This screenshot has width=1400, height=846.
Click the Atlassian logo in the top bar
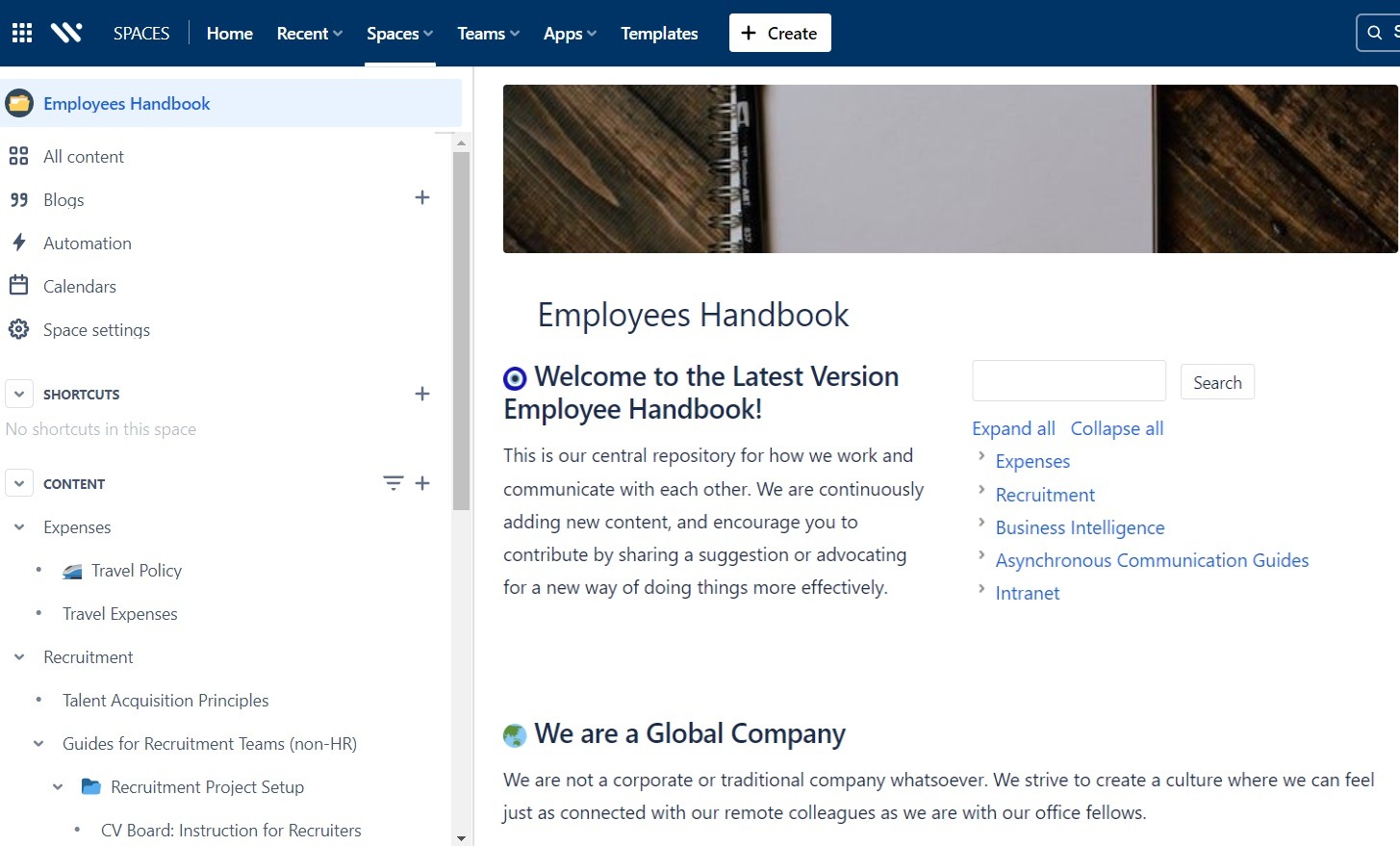click(x=66, y=32)
